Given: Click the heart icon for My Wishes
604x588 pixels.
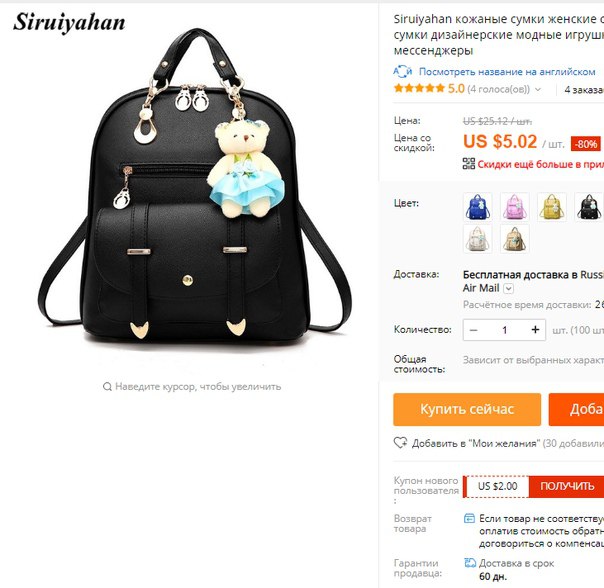Looking at the screenshot, I should 400,443.
